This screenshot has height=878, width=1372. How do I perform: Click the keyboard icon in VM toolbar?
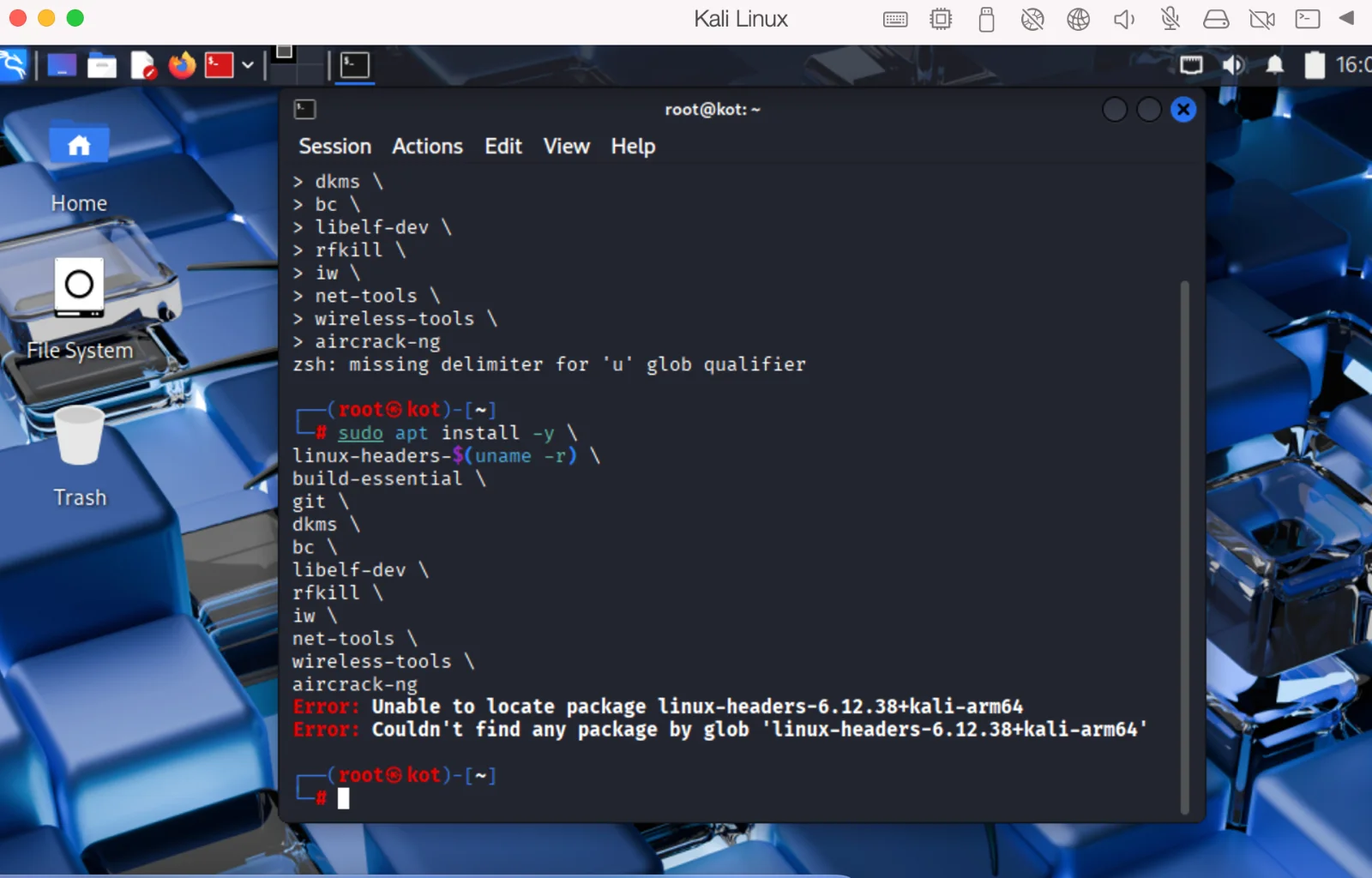(x=895, y=19)
